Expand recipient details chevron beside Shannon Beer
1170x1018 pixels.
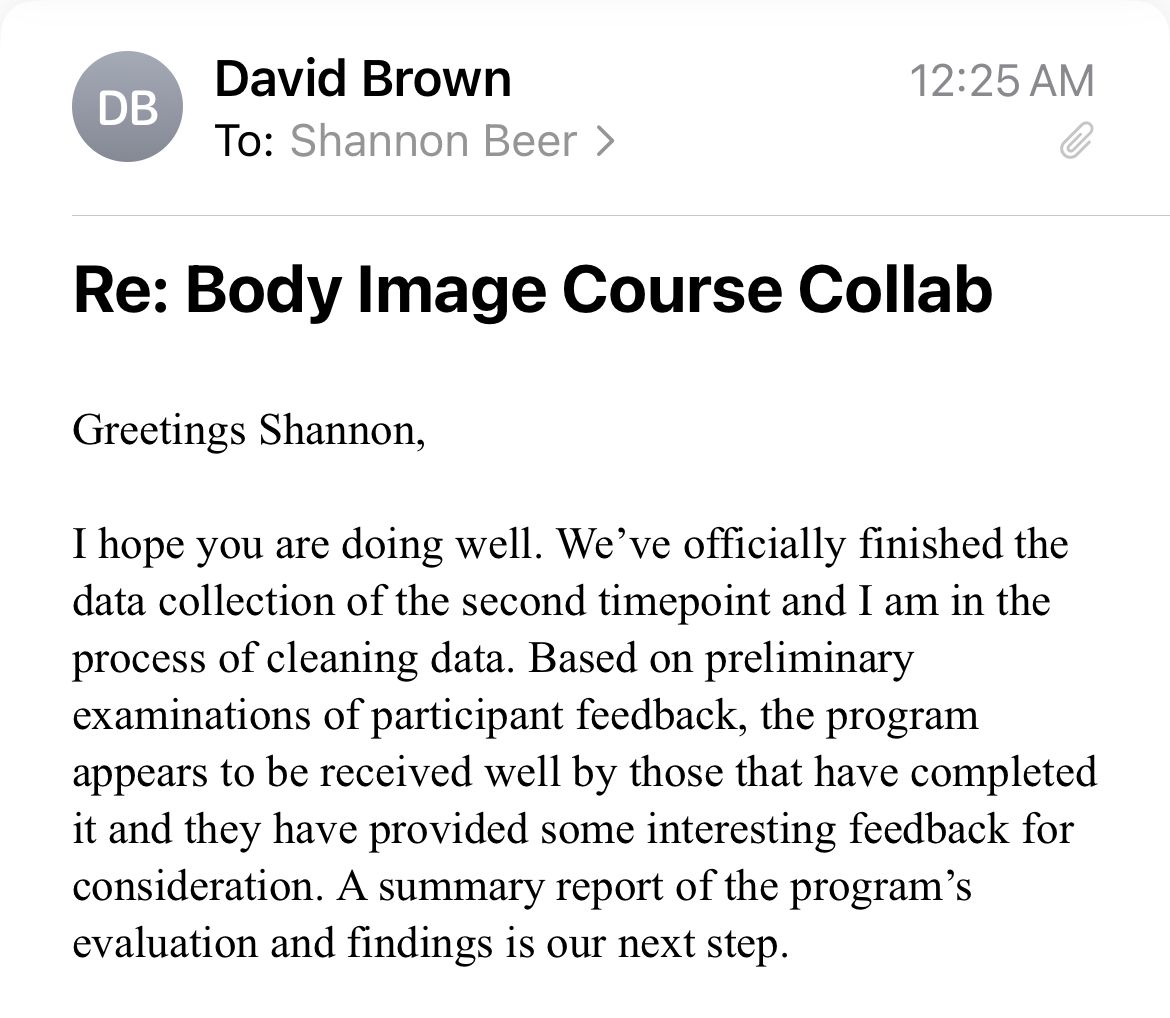point(604,143)
